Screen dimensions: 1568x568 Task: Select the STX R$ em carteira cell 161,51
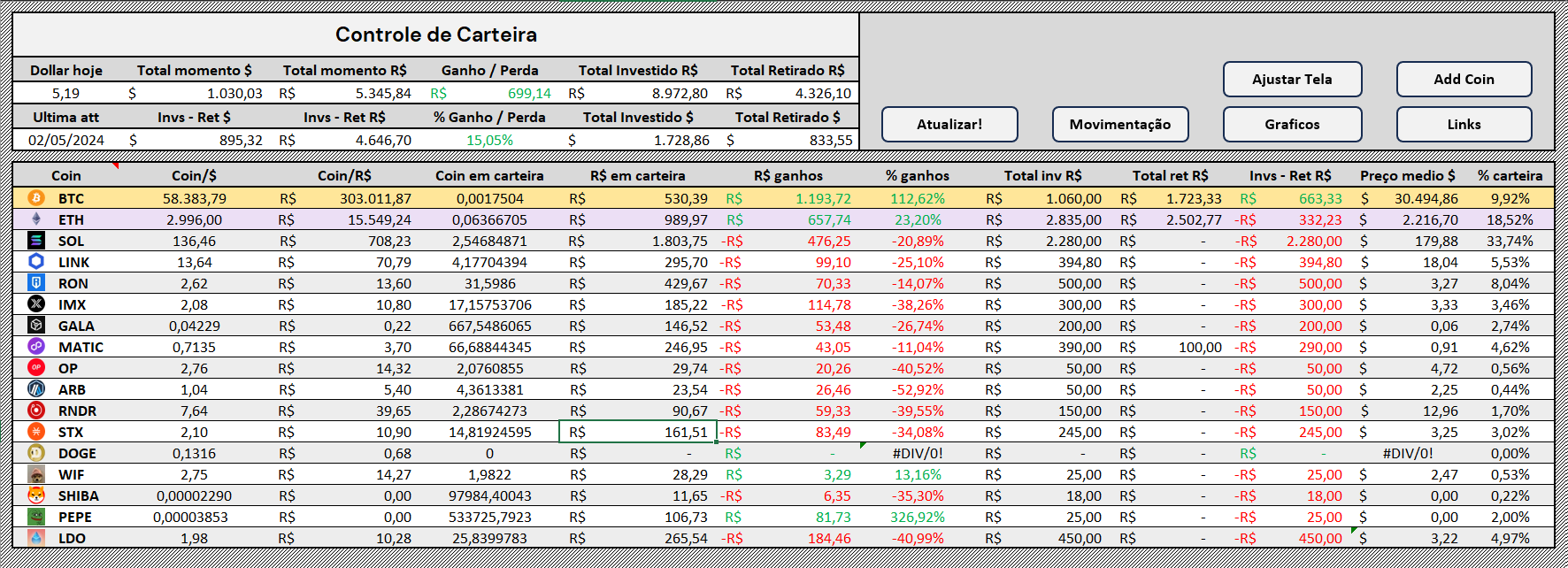pos(638,432)
